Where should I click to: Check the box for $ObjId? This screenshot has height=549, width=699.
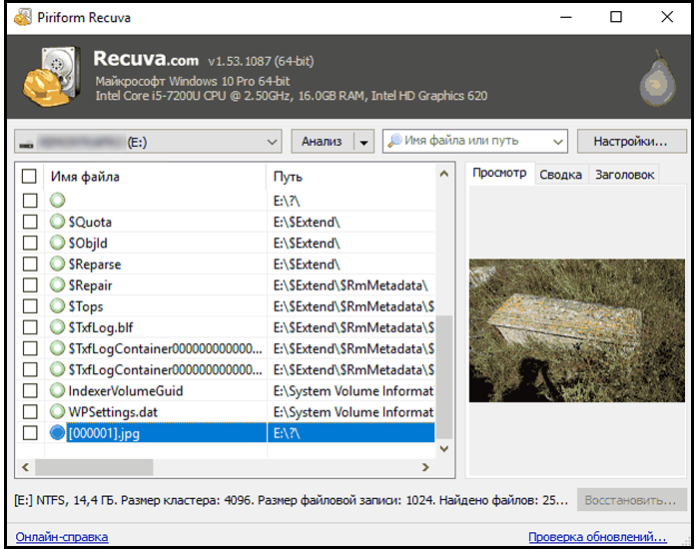coord(30,242)
